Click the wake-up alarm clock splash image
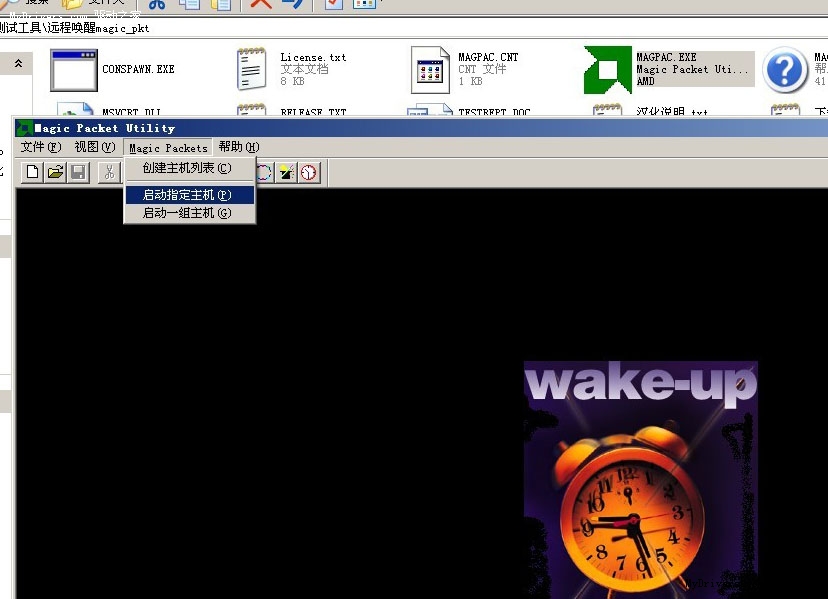Viewport: 828px width, 599px height. (x=641, y=480)
